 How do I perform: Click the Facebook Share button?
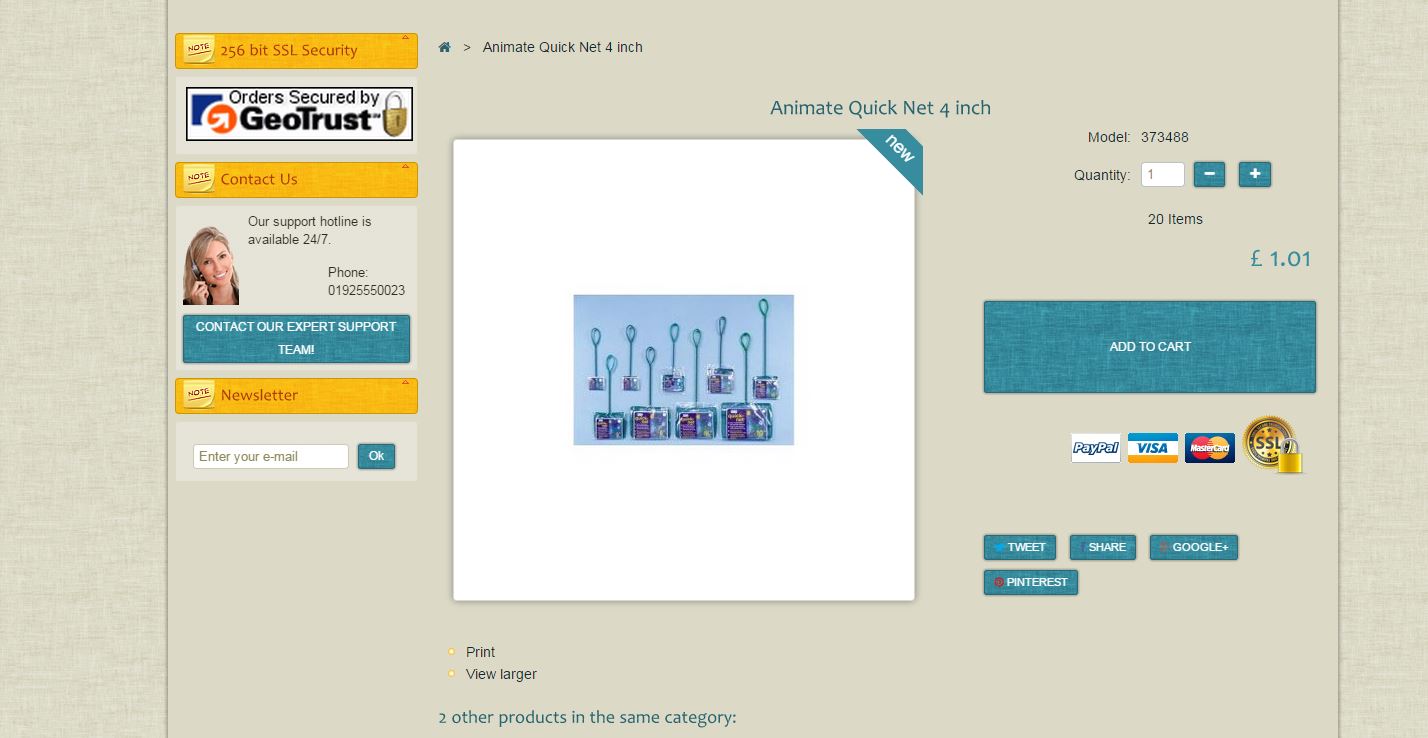pos(1103,547)
